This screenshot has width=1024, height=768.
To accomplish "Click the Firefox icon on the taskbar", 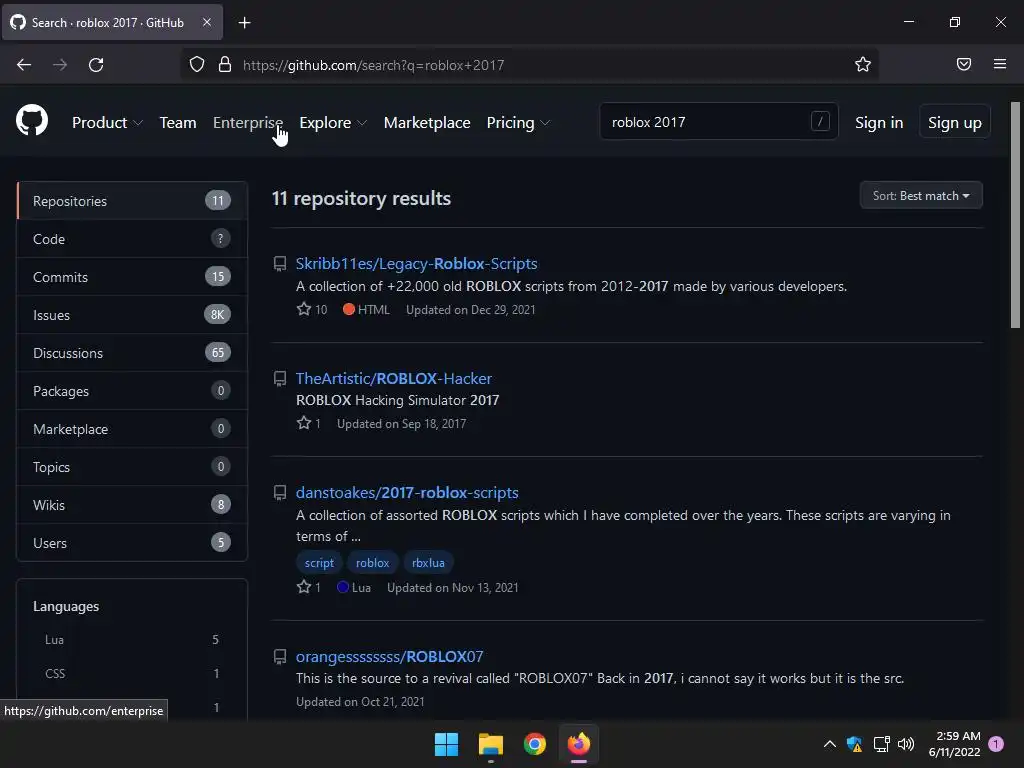I will point(579,744).
